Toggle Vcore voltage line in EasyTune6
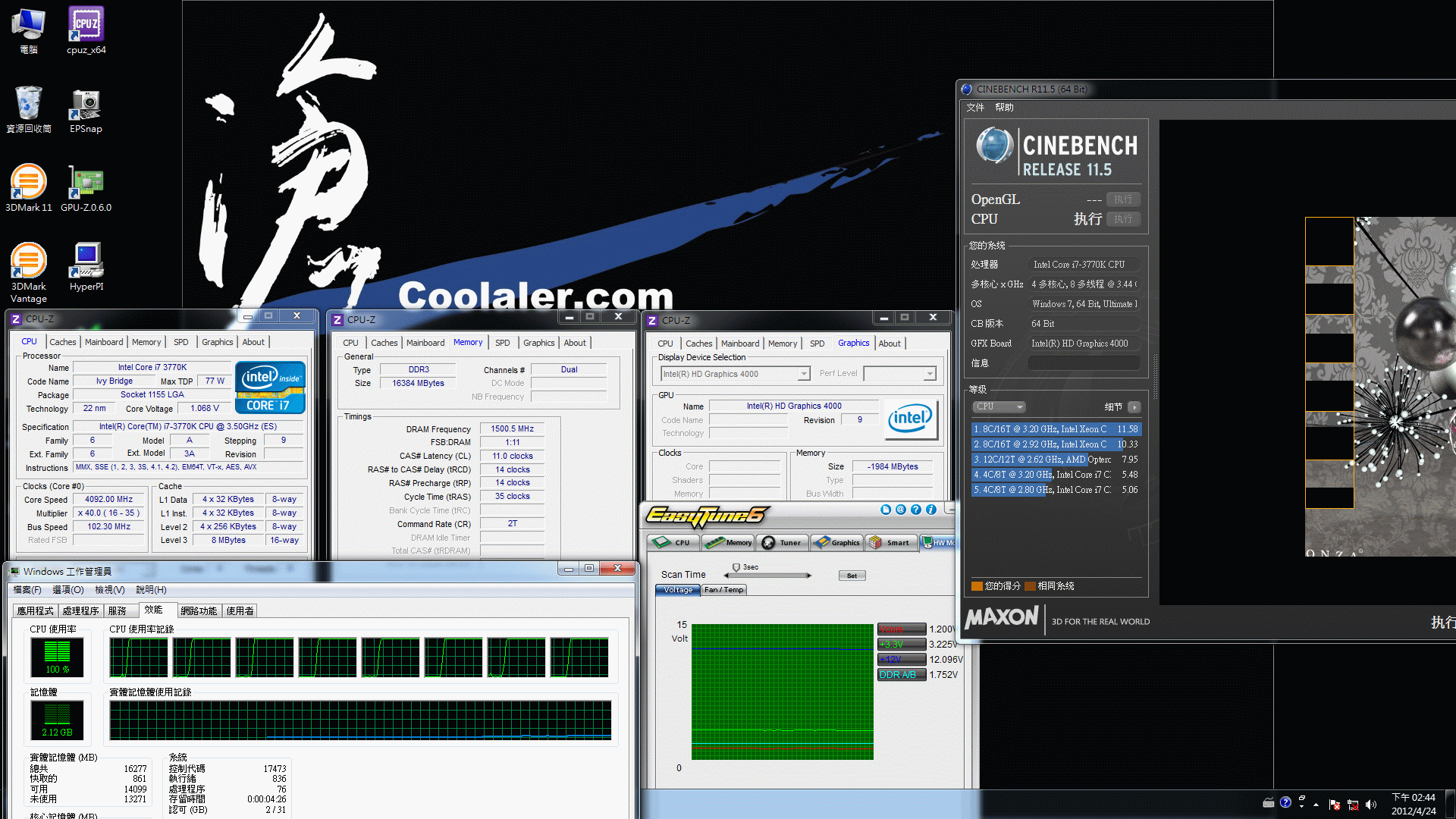1456x819 pixels. point(902,629)
